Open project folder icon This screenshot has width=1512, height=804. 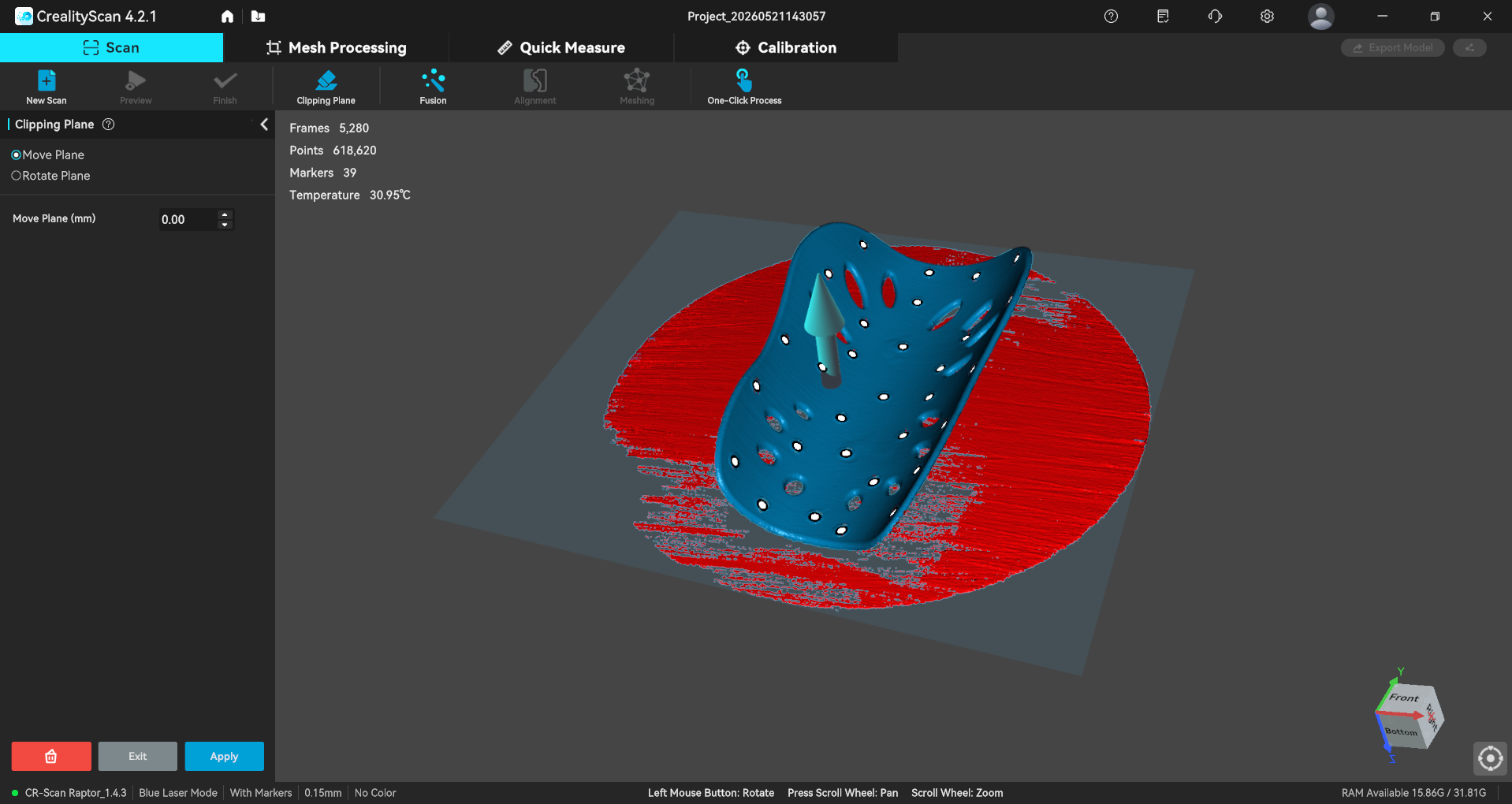pyautogui.click(x=258, y=17)
